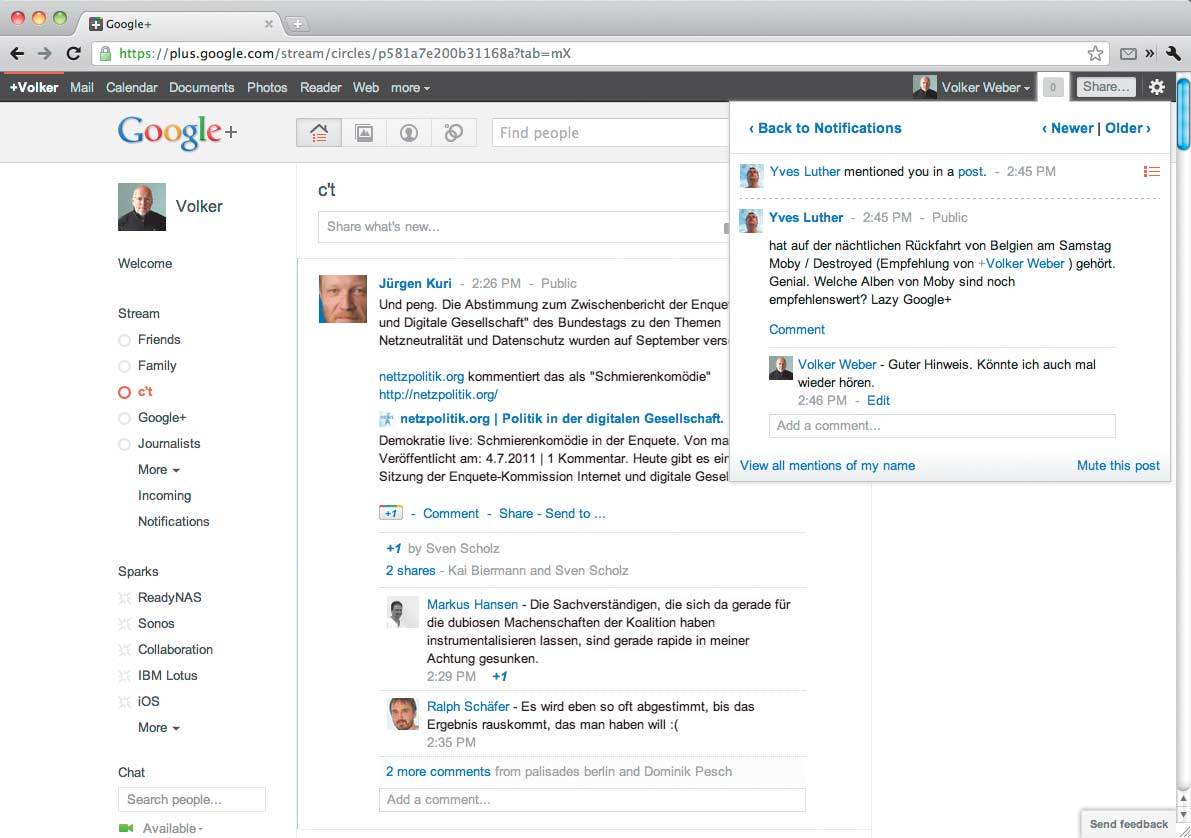Expand More under Sparks

coord(159,728)
